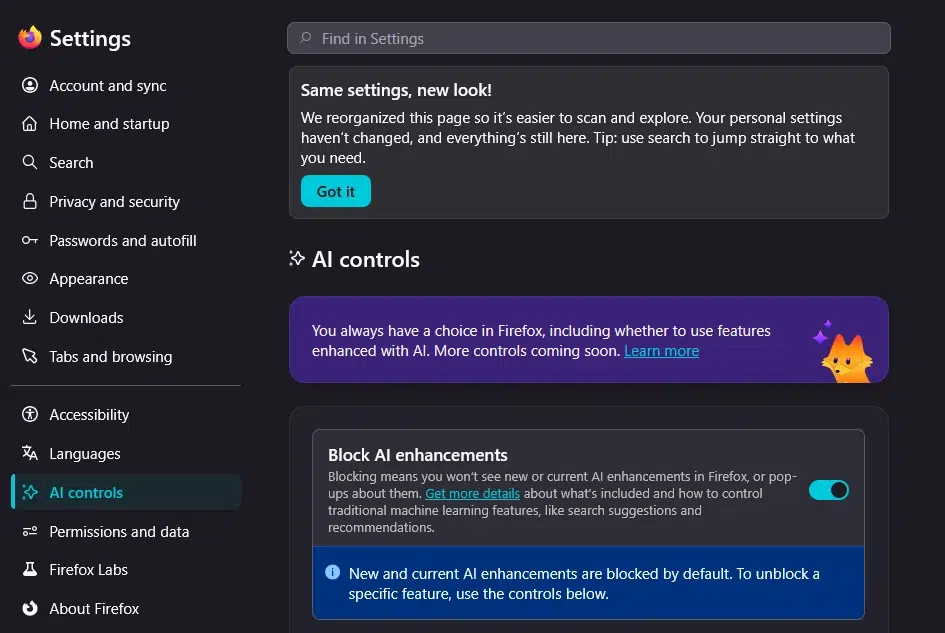Image resolution: width=945 pixels, height=633 pixels.
Task: Go to Accessibility settings
Action: 126,414
